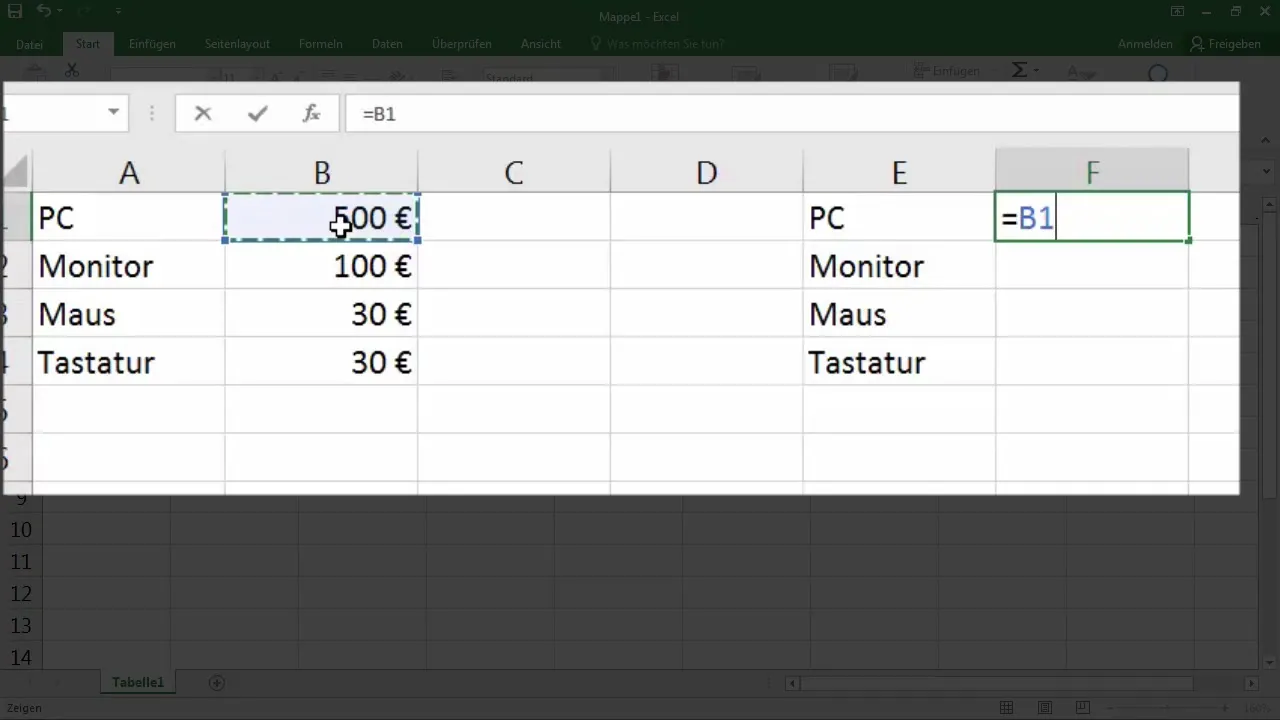This screenshot has width=1280, height=720.
Task: Click cell E1 containing PC
Action: (x=899, y=217)
